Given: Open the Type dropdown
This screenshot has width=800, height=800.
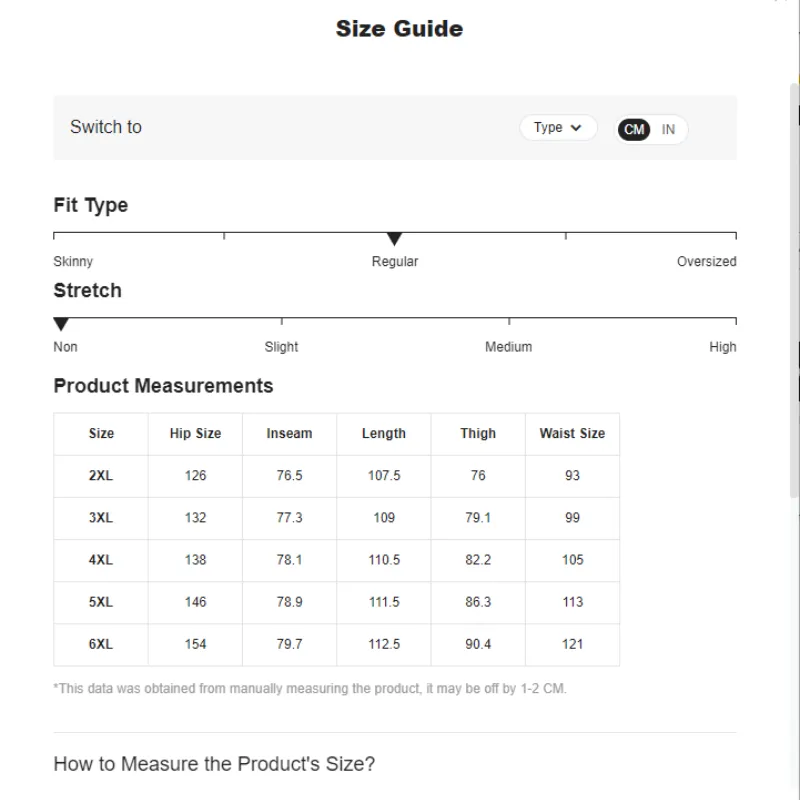Looking at the screenshot, I should tap(558, 128).
